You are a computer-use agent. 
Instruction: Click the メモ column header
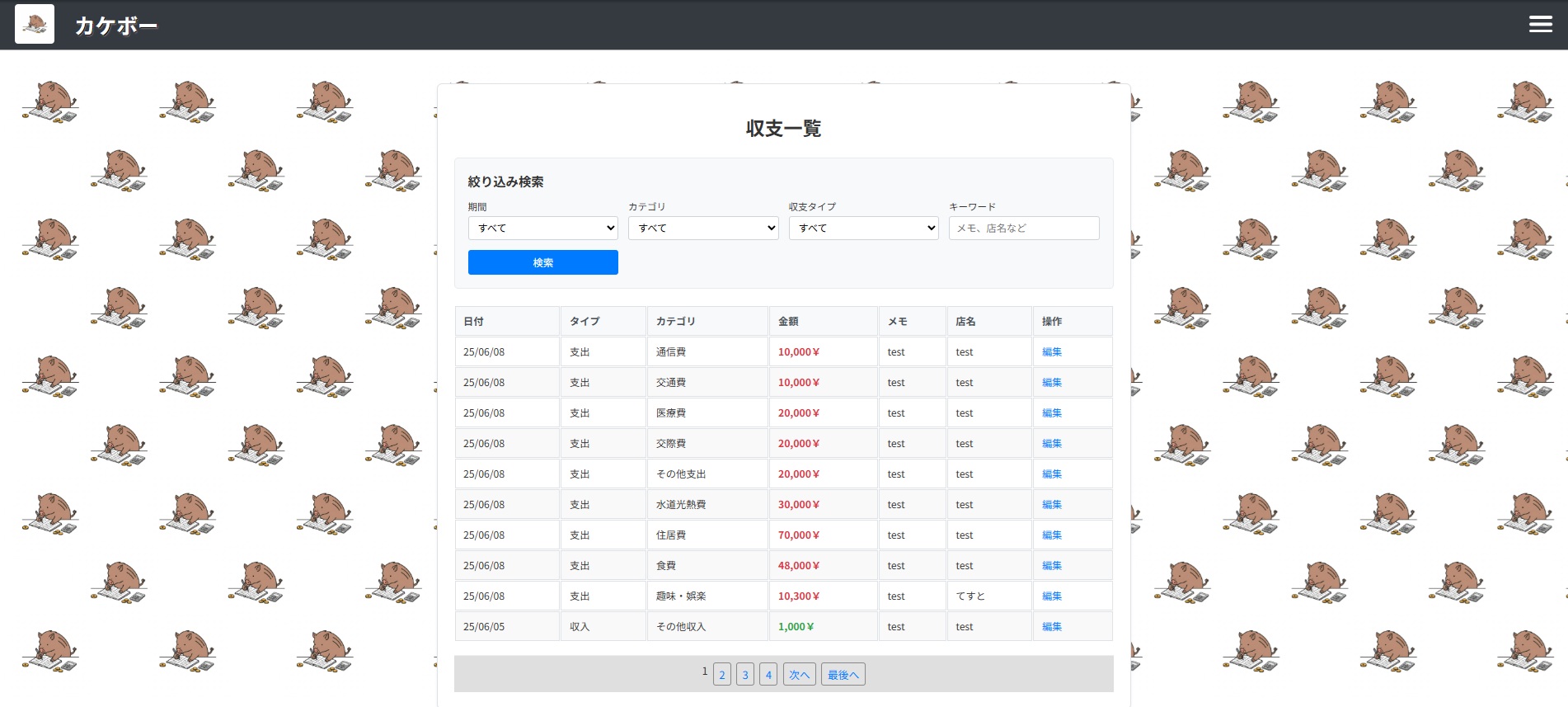pos(912,322)
